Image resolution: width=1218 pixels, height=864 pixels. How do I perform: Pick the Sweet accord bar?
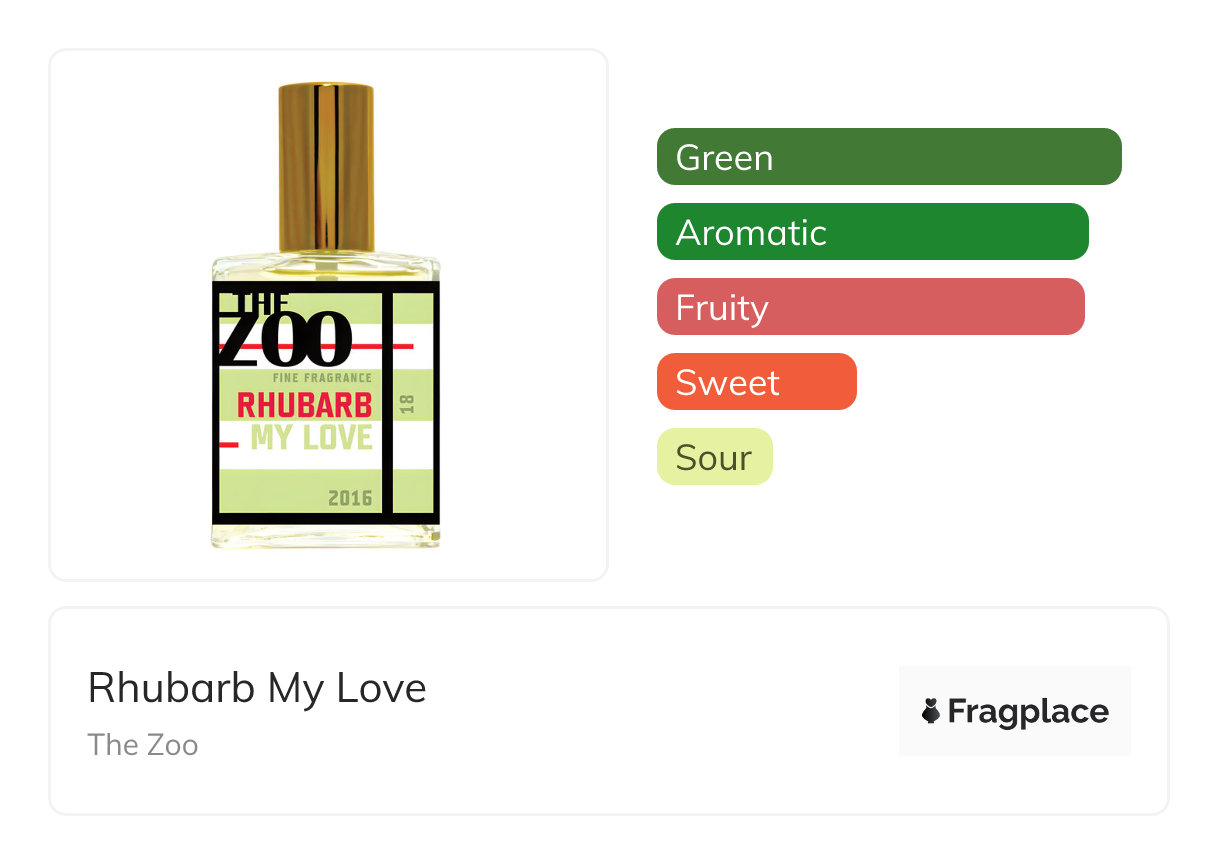[x=756, y=382]
